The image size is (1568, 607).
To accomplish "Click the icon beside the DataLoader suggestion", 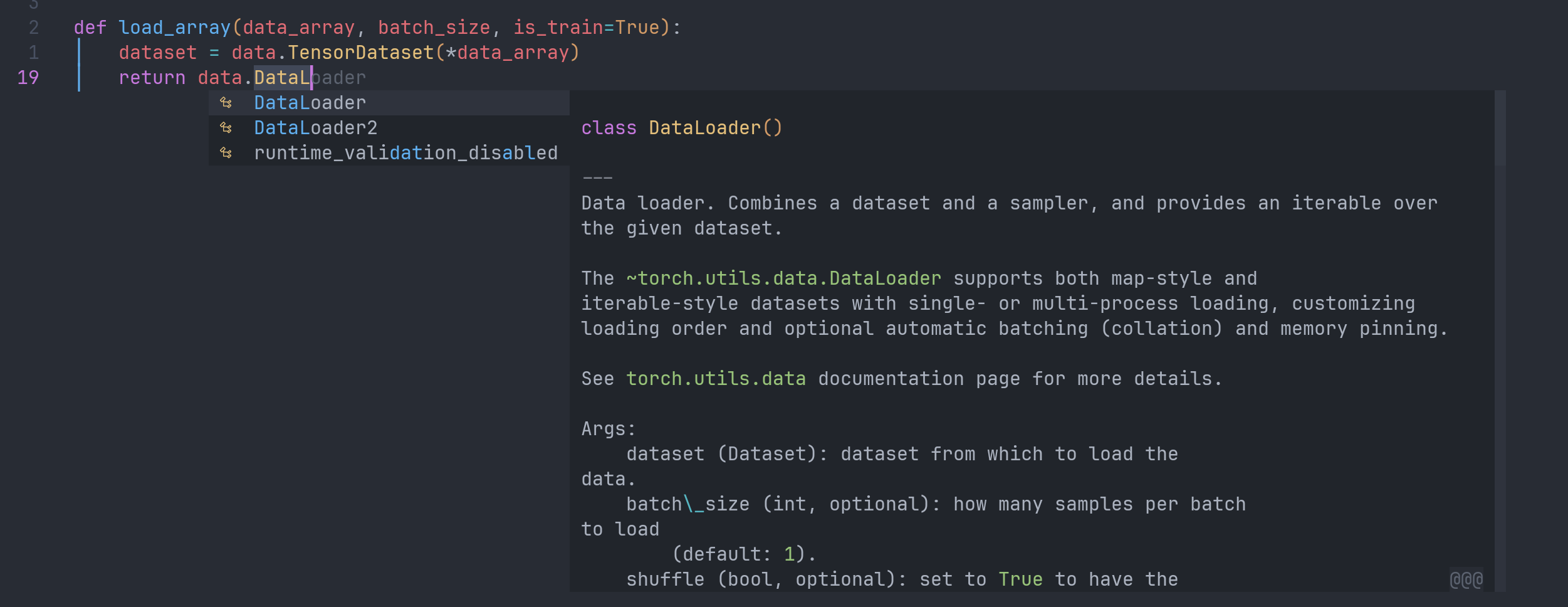I will click(x=226, y=103).
